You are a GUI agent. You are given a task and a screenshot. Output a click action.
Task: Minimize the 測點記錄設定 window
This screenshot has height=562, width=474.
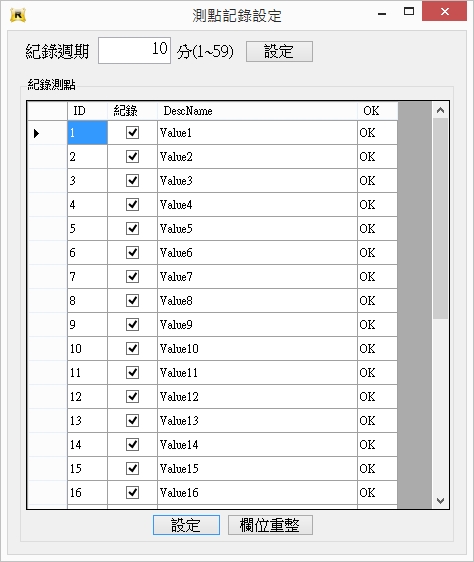[382, 13]
